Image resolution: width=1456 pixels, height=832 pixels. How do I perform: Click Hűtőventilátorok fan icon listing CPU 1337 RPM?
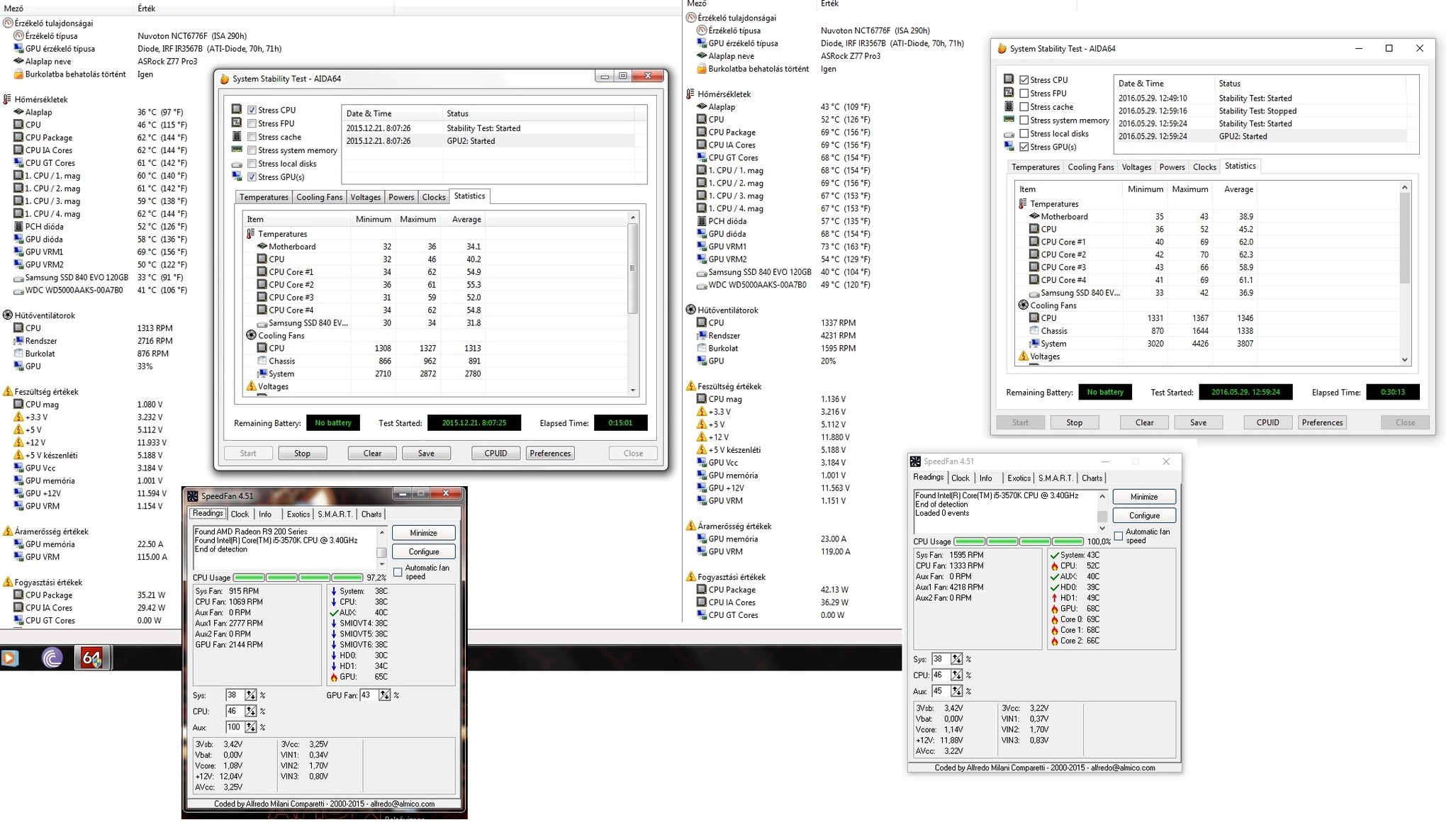click(x=690, y=310)
